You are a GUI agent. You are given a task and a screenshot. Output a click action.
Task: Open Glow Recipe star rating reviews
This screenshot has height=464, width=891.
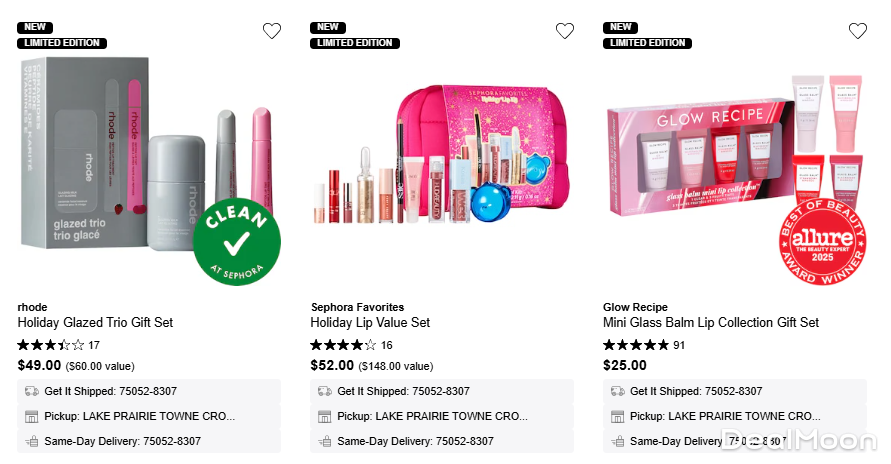(636, 345)
